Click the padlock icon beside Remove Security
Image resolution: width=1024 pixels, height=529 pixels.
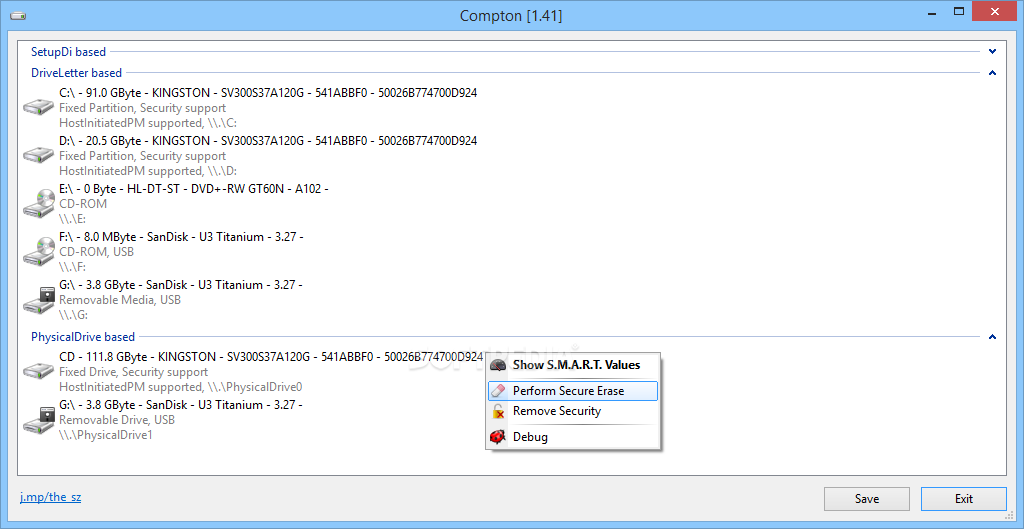[x=498, y=411]
